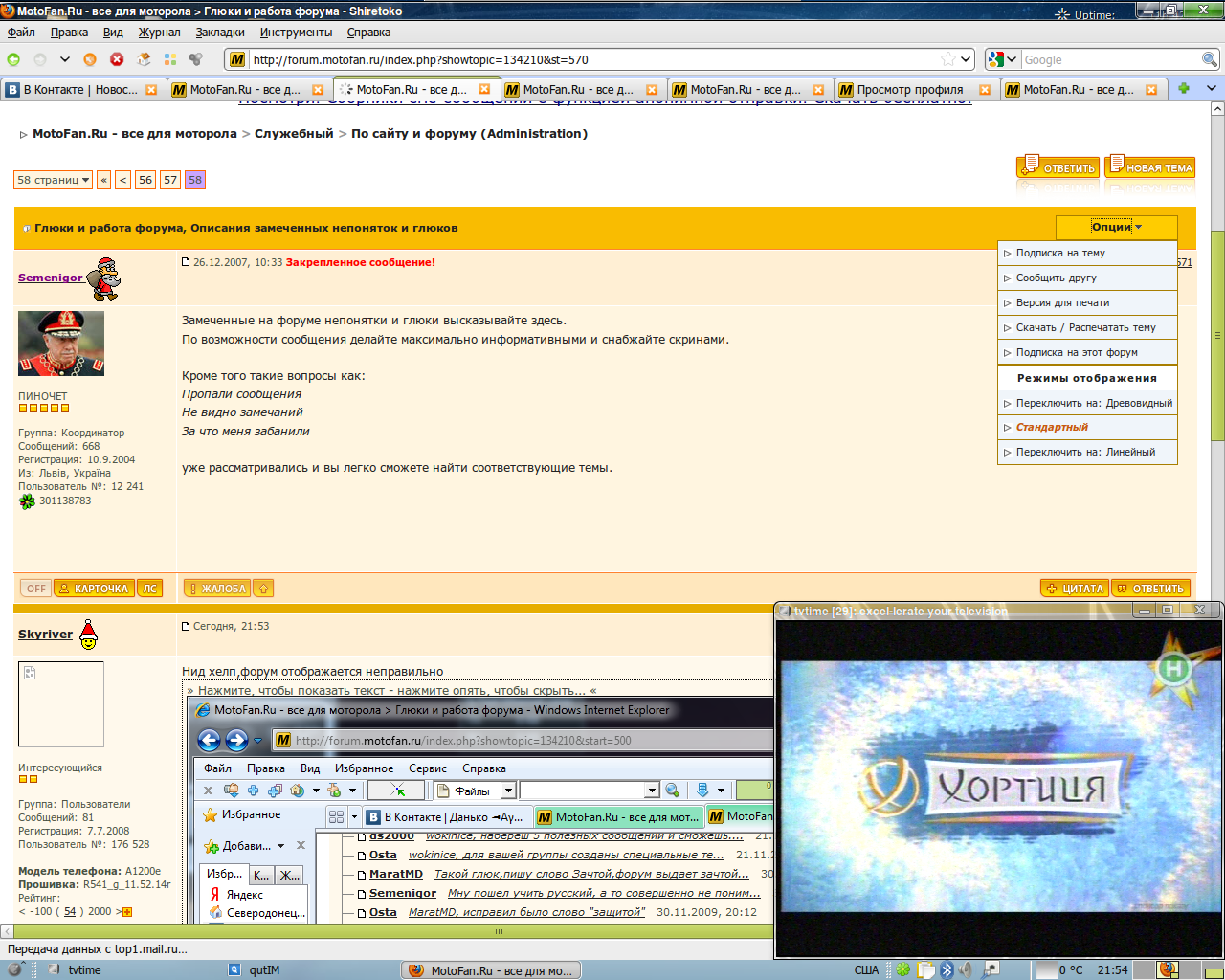Click the Google search input field
Screen dimensions: 1225x980
(1110, 59)
